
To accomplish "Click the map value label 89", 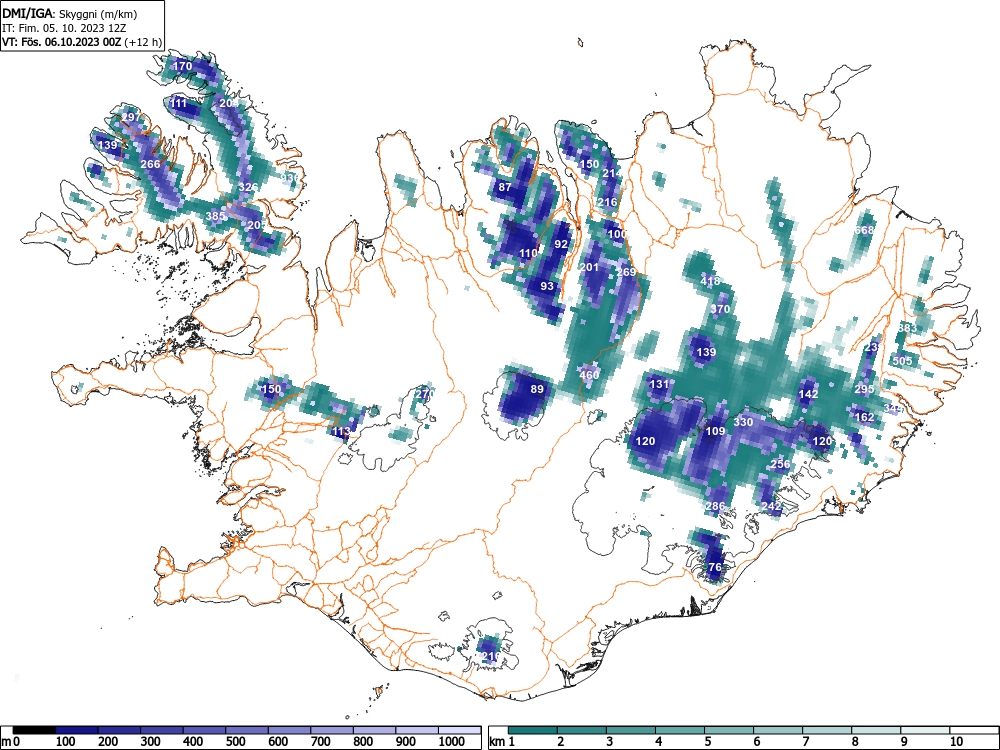I will [x=537, y=389].
